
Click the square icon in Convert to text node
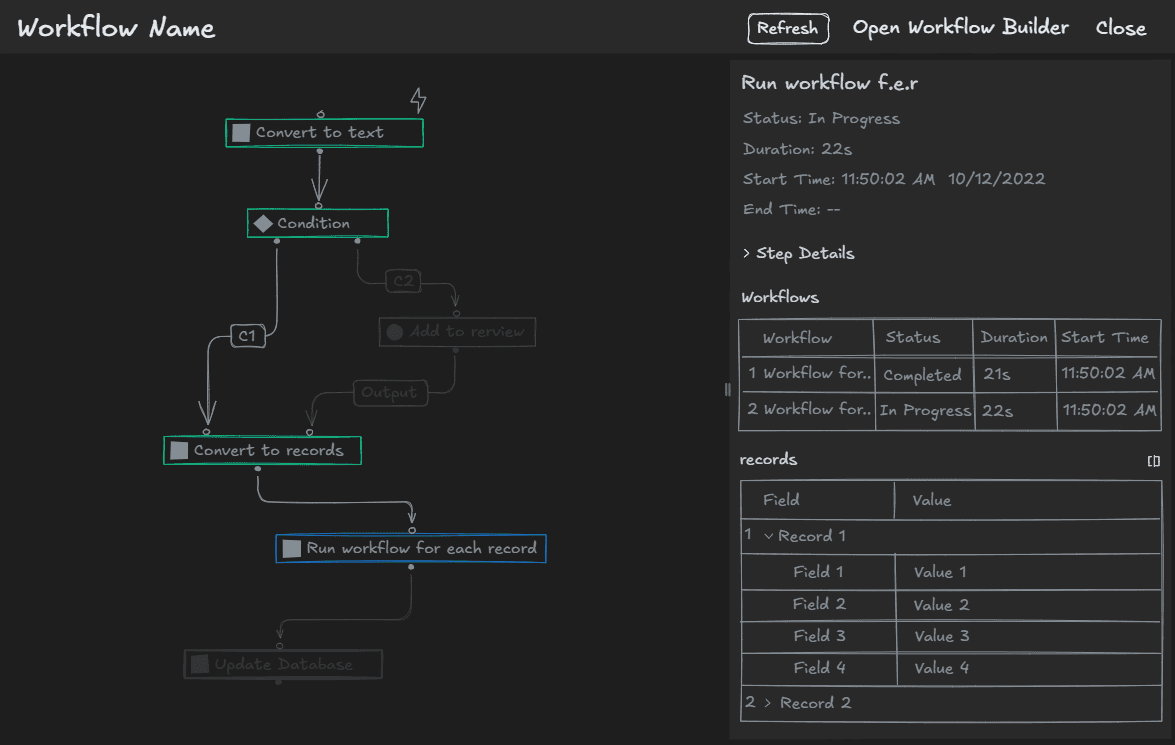point(239,131)
